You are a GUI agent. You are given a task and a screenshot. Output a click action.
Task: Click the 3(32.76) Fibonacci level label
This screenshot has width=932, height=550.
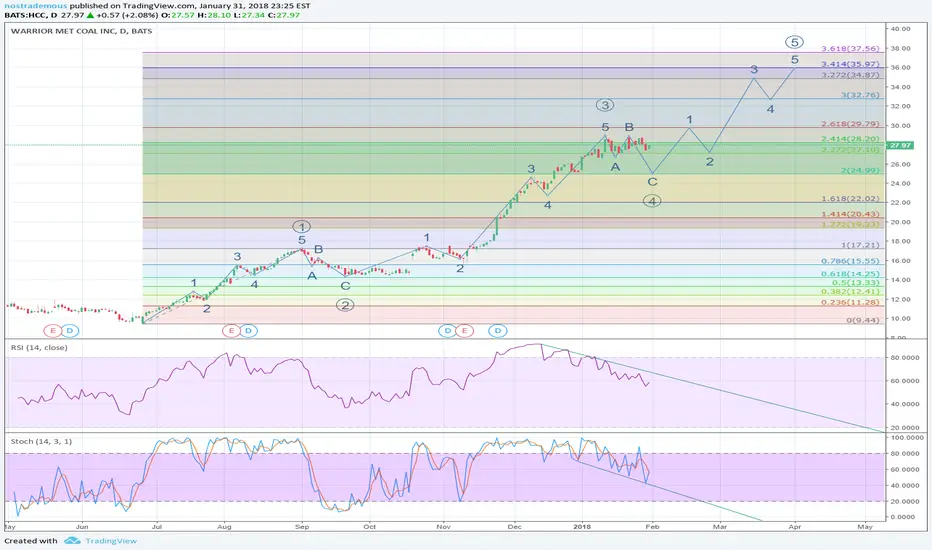(x=859, y=95)
